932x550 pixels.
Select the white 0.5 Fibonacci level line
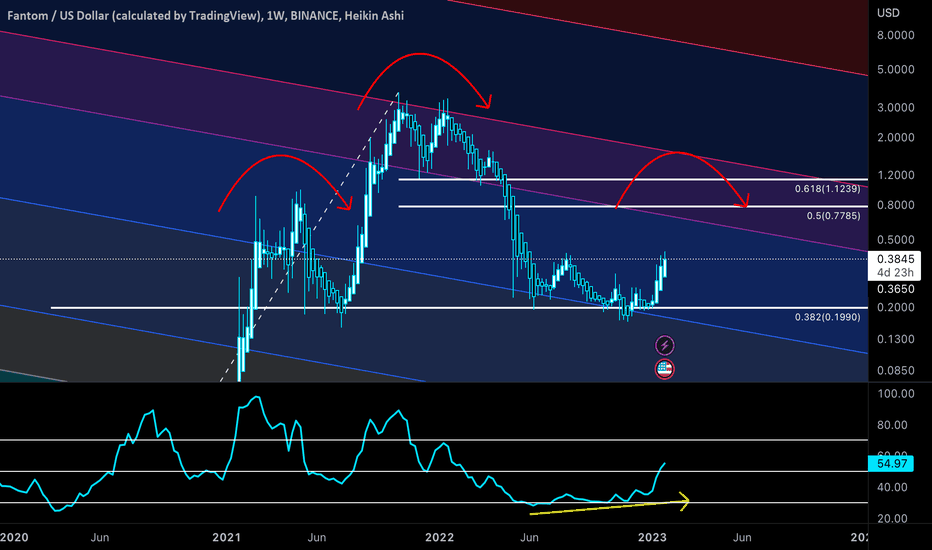pyautogui.click(x=633, y=206)
